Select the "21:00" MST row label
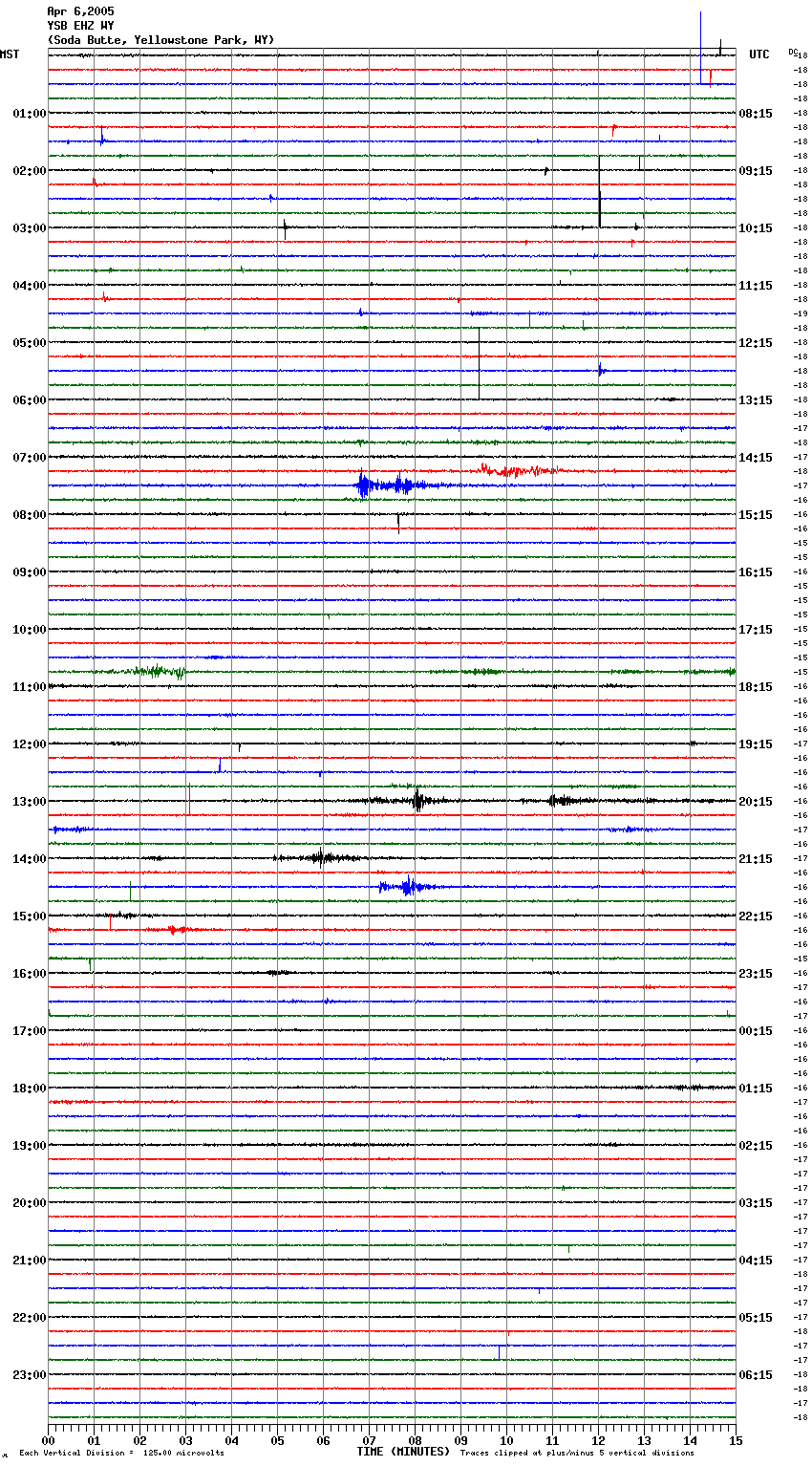 (x=30, y=1261)
